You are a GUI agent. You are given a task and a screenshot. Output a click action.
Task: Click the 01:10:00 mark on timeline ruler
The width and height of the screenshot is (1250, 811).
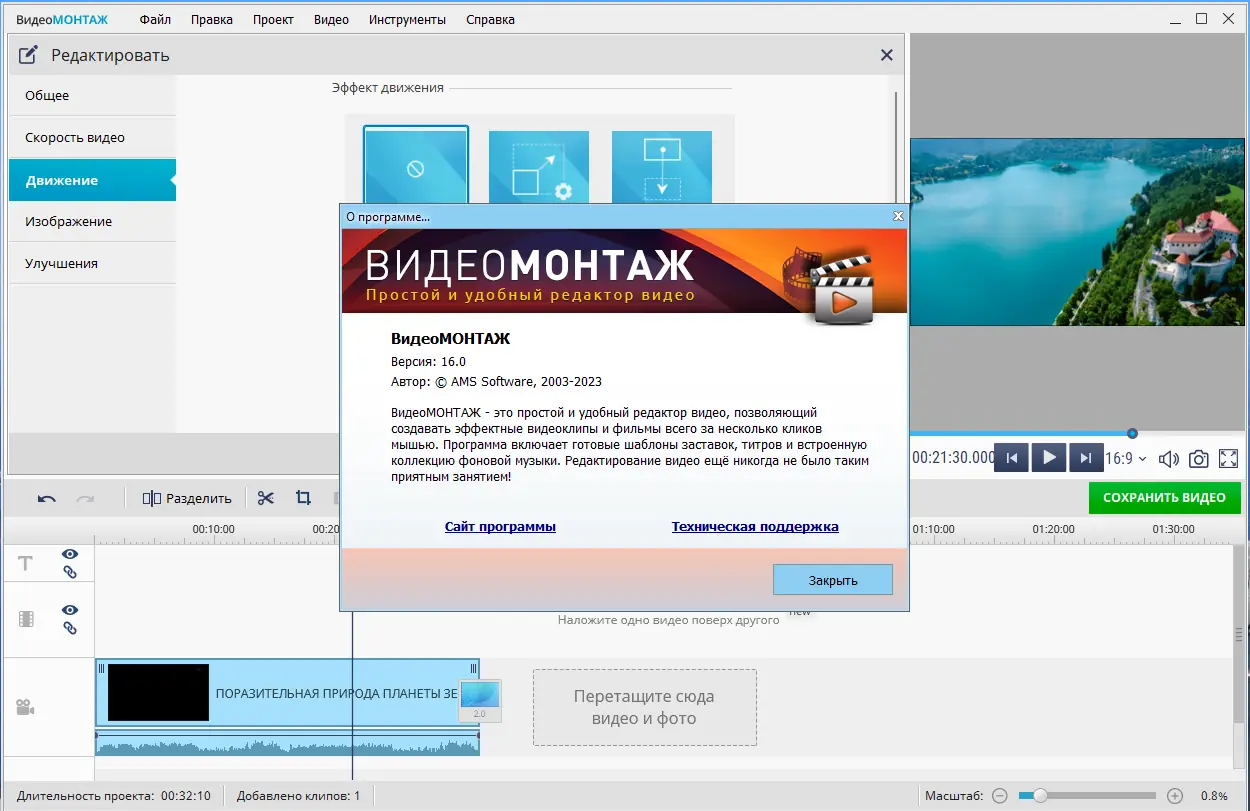point(933,529)
